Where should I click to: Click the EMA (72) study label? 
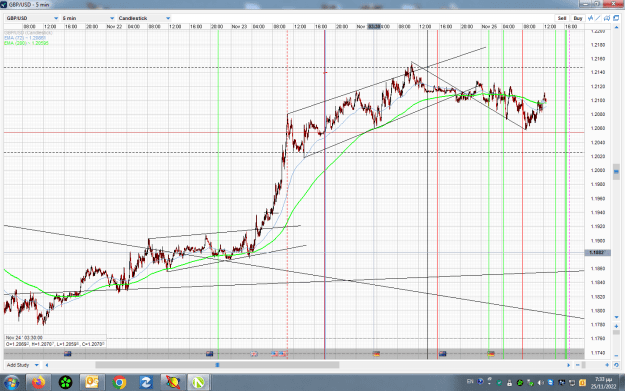[25, 38]
